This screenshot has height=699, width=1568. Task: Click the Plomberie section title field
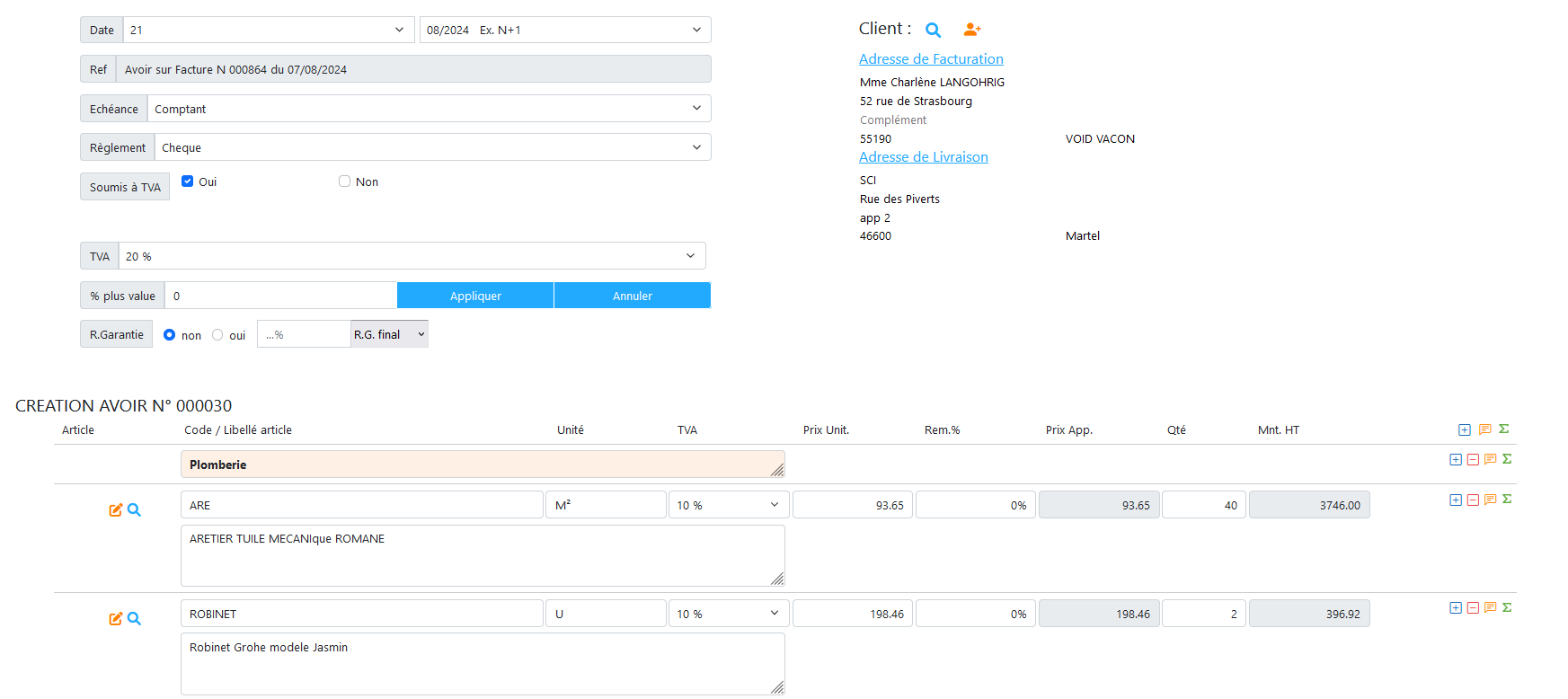click(x=483, y=465)
